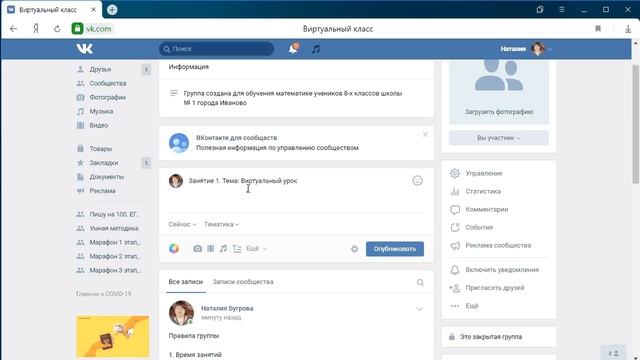The height and width of the screenshot is (360, 640).
Task: Click the Главное о COVID-19 link
Action: click(104, 294)
